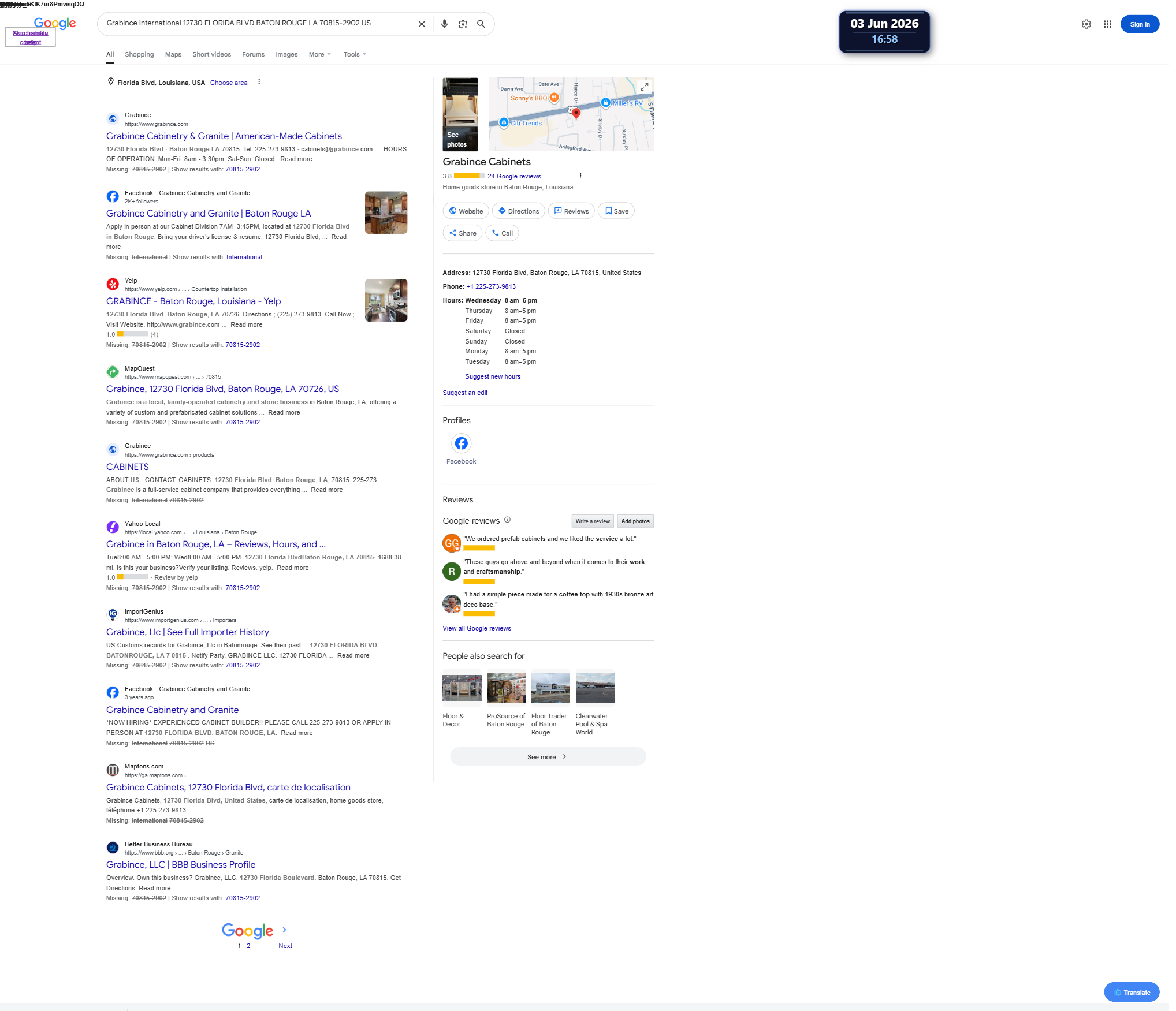Open the Tools dropdown
The image size is (1176, 1011).
tap(355, 55)
